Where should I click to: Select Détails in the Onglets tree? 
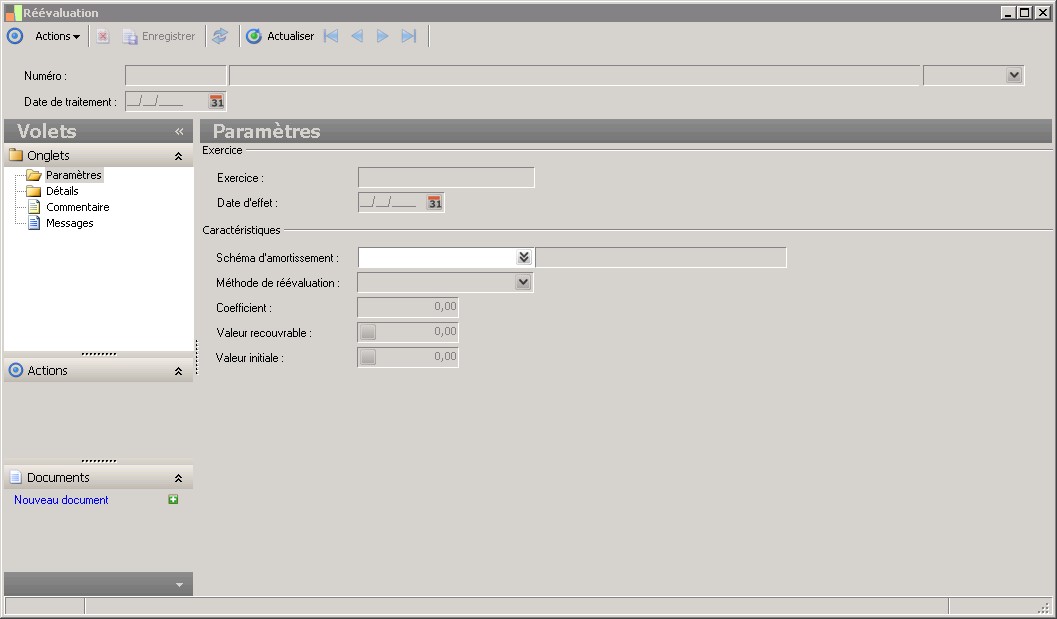click(62, 191)
